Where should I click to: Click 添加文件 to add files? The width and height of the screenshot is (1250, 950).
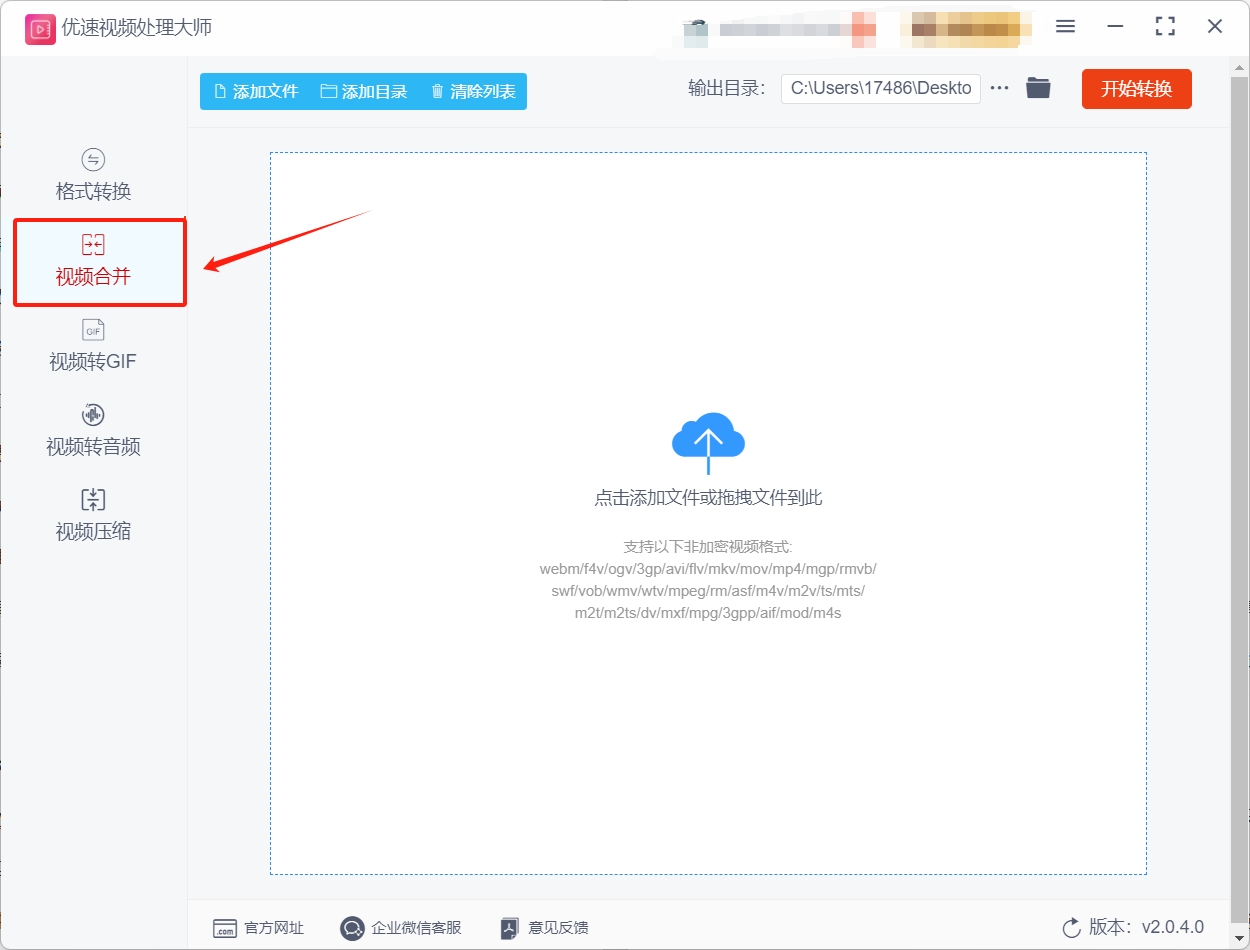pyautogui.click(x=254, y=90)
